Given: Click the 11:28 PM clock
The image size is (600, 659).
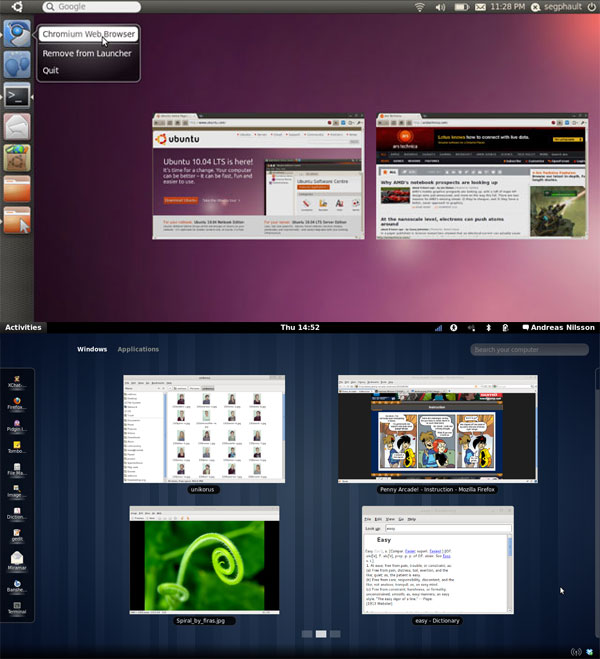Looking at the screenshot, I should tap(508, 7).
